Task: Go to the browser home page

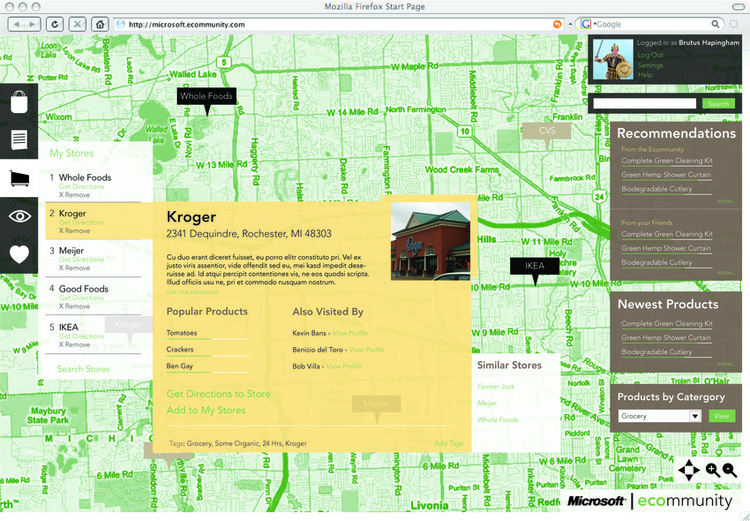Action: coord(100,24)
